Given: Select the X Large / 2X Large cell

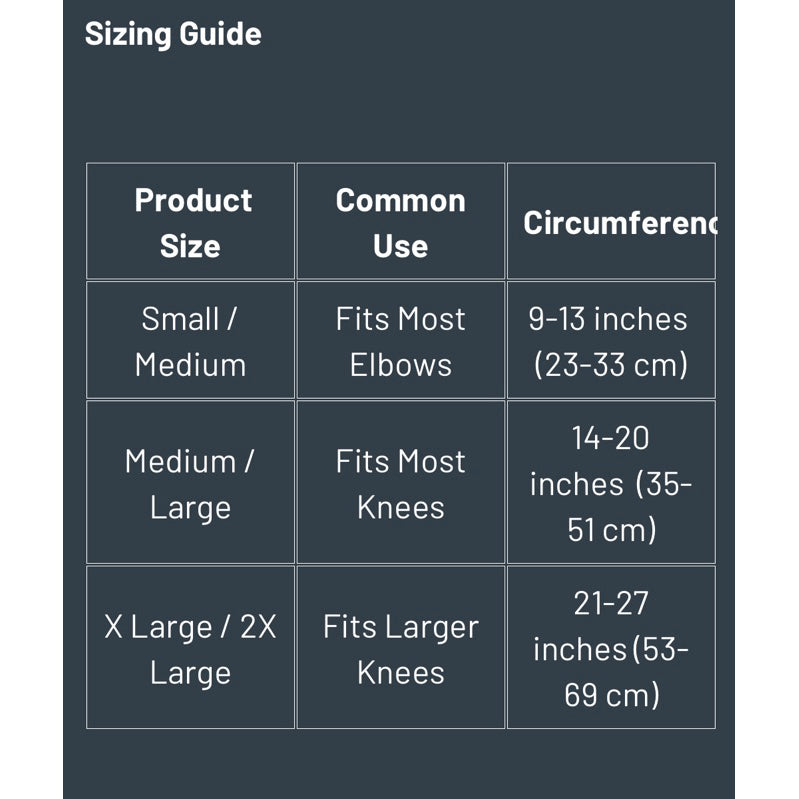Looking at the screenshot, I should (190, 649).
